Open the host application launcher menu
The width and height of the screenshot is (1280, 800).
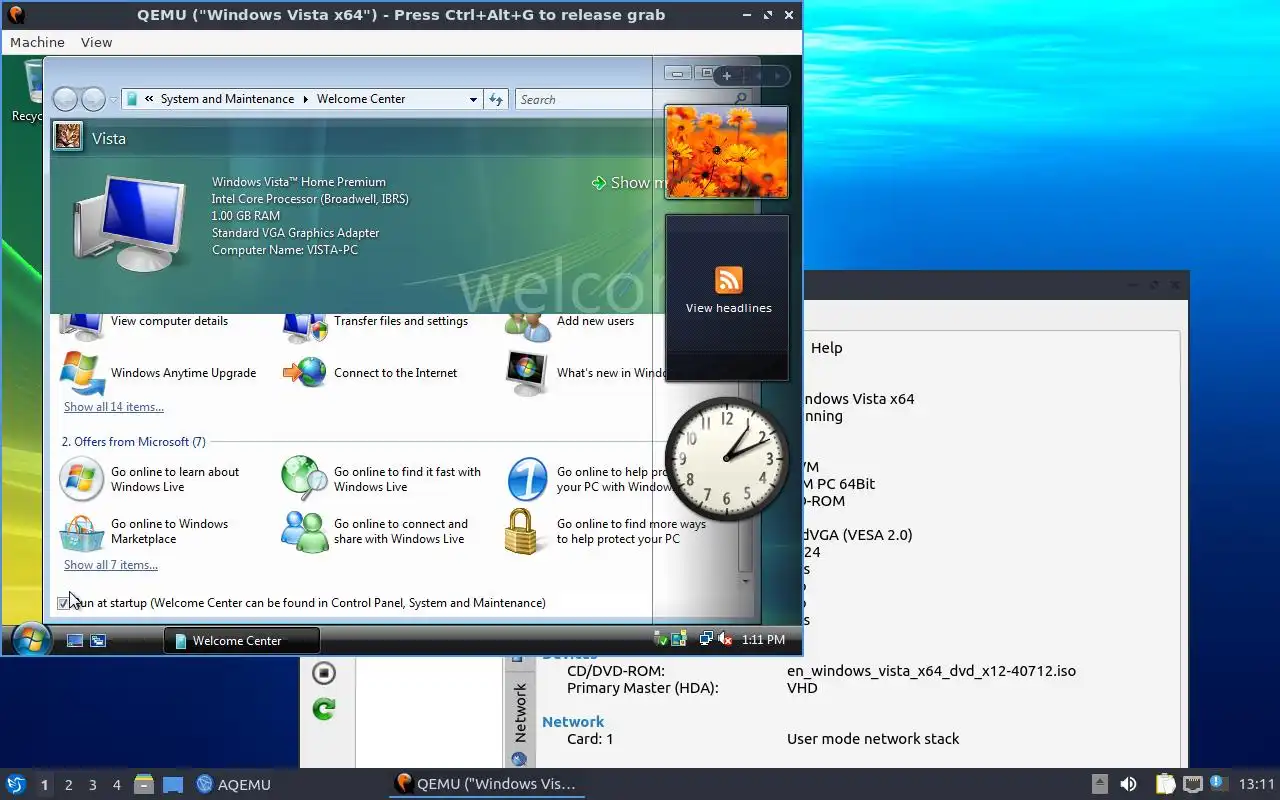pos(15,784)
